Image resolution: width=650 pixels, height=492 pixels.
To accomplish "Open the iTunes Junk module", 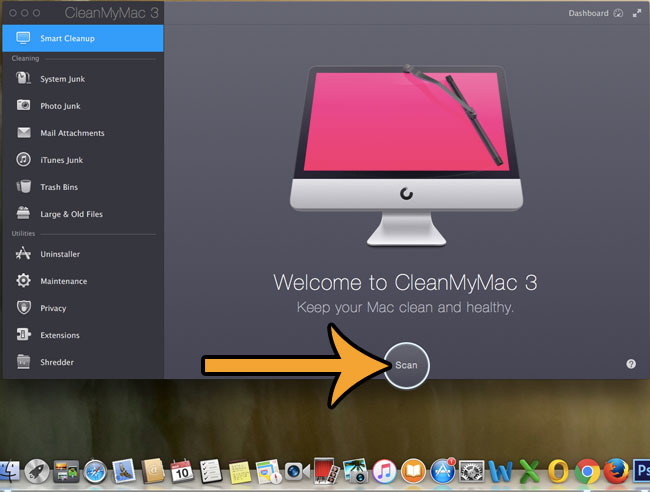I will click(x=83, y=160).
